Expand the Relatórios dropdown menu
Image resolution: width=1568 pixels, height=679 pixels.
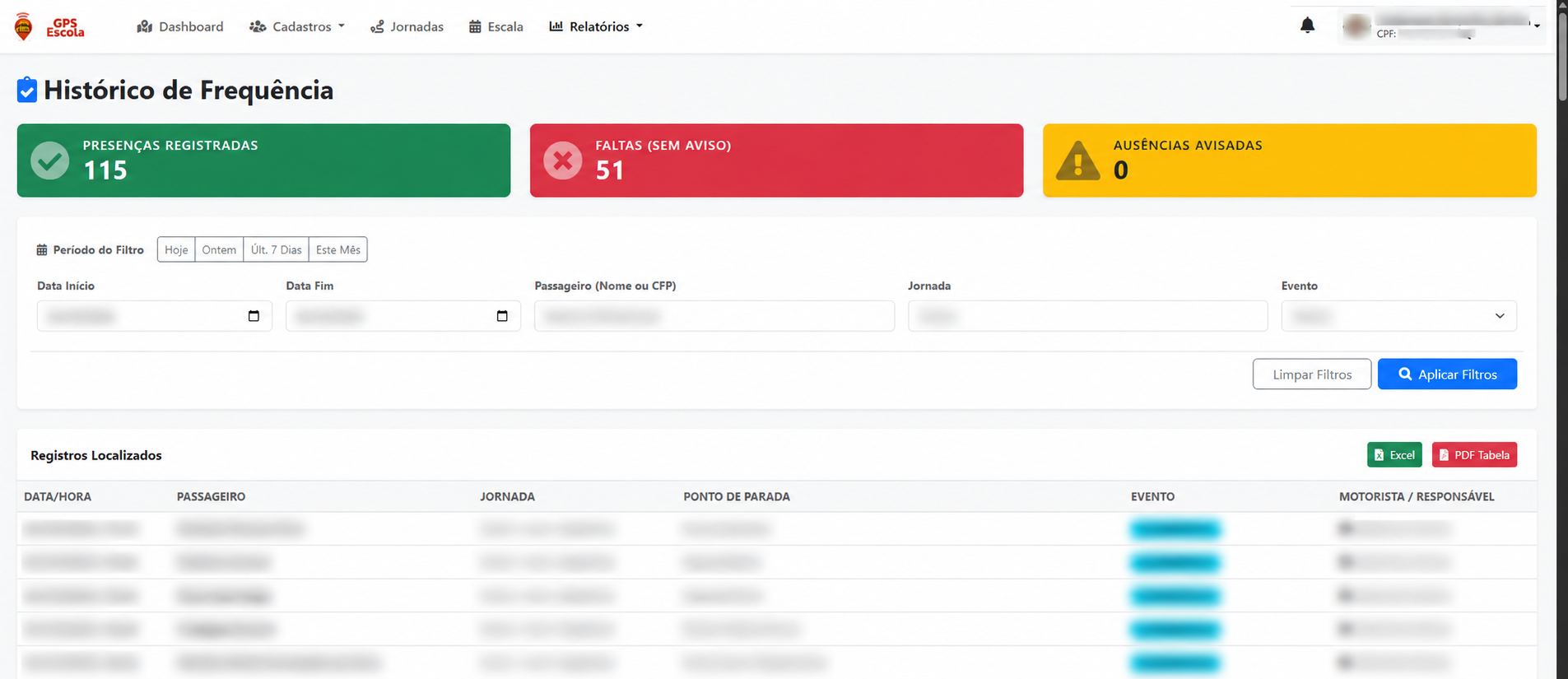pyautogui.click(x=596, y=26)
